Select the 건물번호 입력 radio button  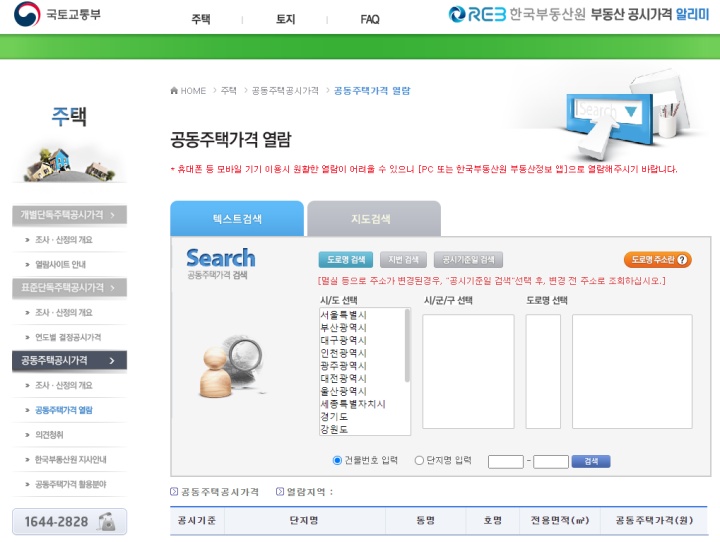(x=337, y=460)
